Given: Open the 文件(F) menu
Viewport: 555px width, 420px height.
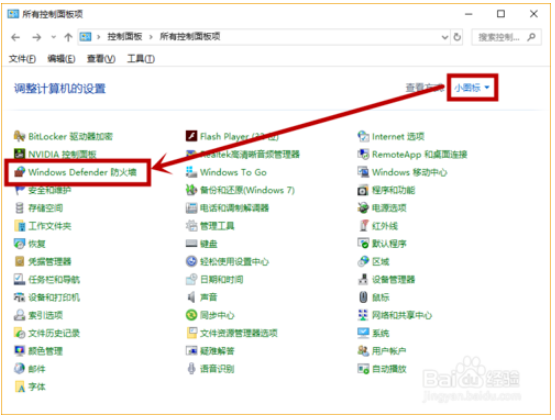Looking at the screenshot, I should click(x=22, y=59).
